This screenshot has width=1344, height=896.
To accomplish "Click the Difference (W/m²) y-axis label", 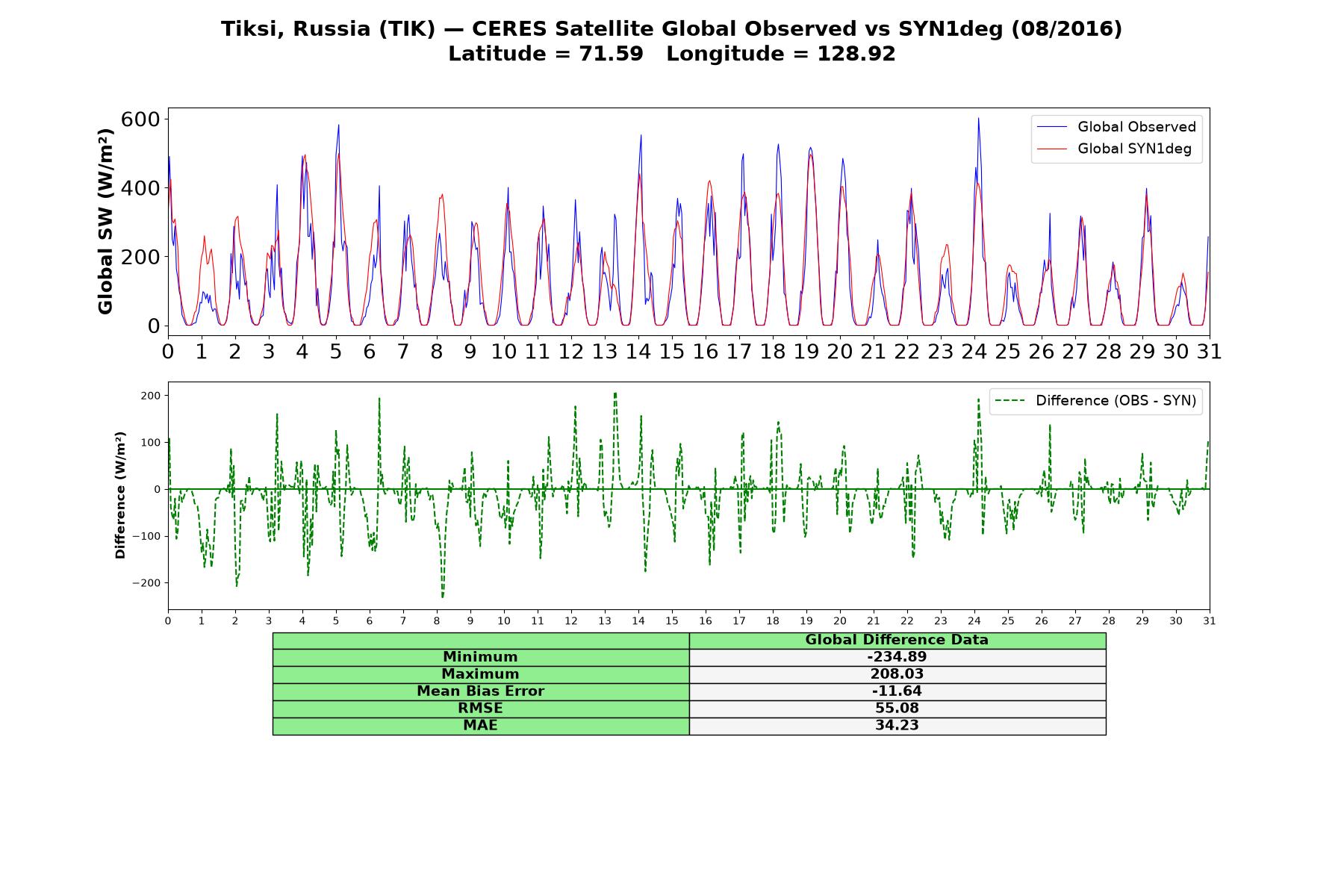I will pos(120,495).
